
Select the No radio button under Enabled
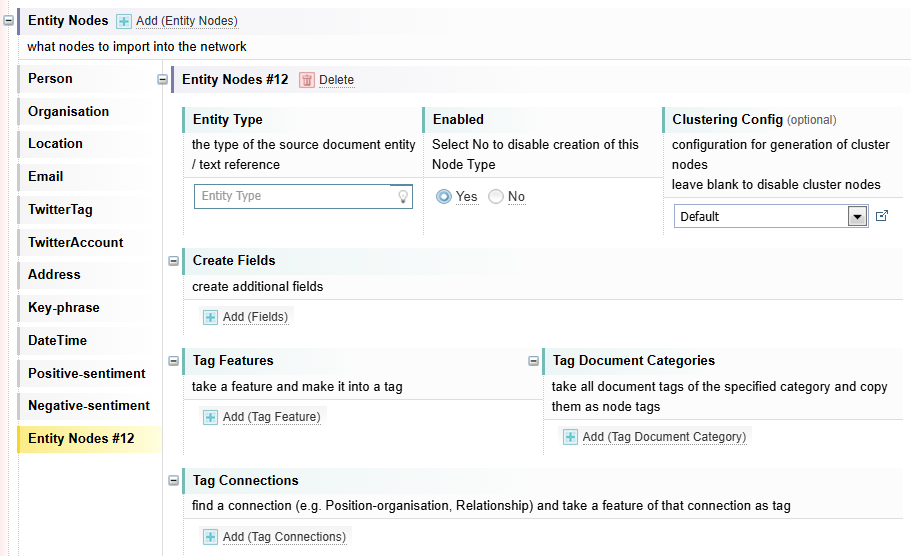click(496, 197)
